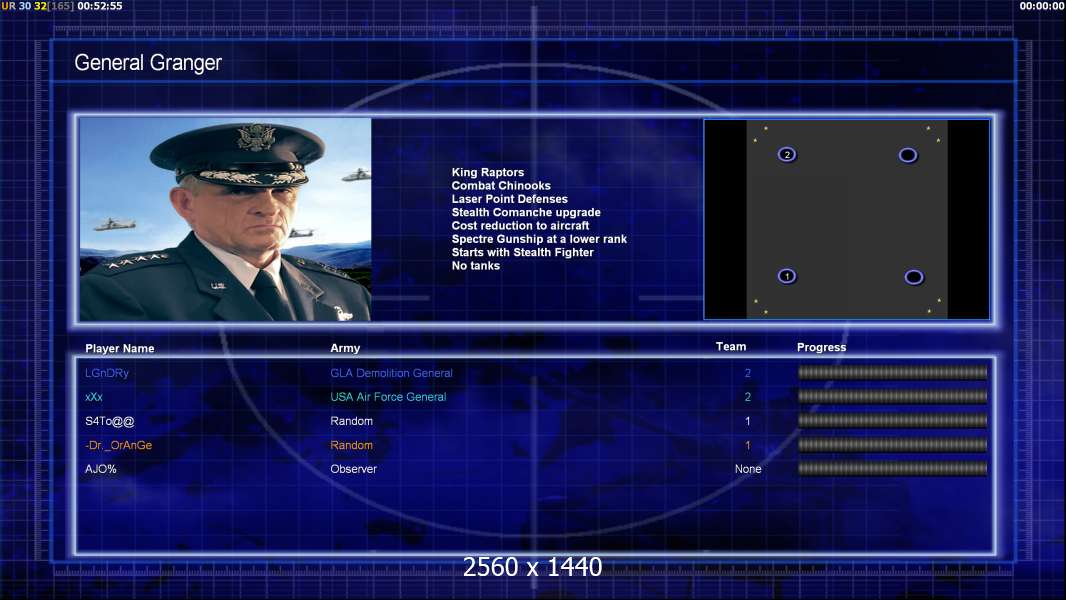The height and width of the screenshot is (600, 1066).
Task: Click -Dr._OrAnGe's team number 1
Action: 748,445
